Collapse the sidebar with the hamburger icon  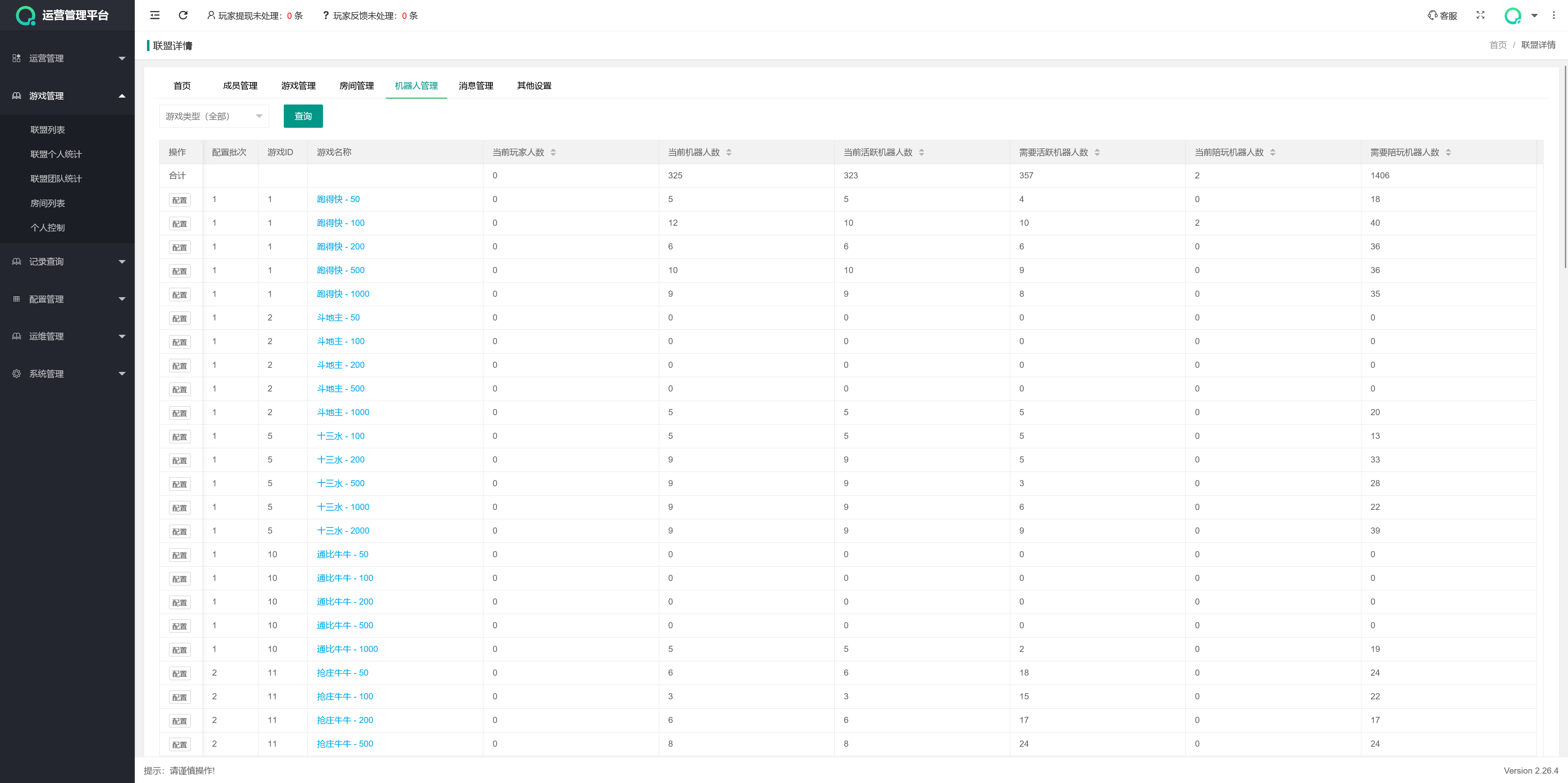click(155, 15)
